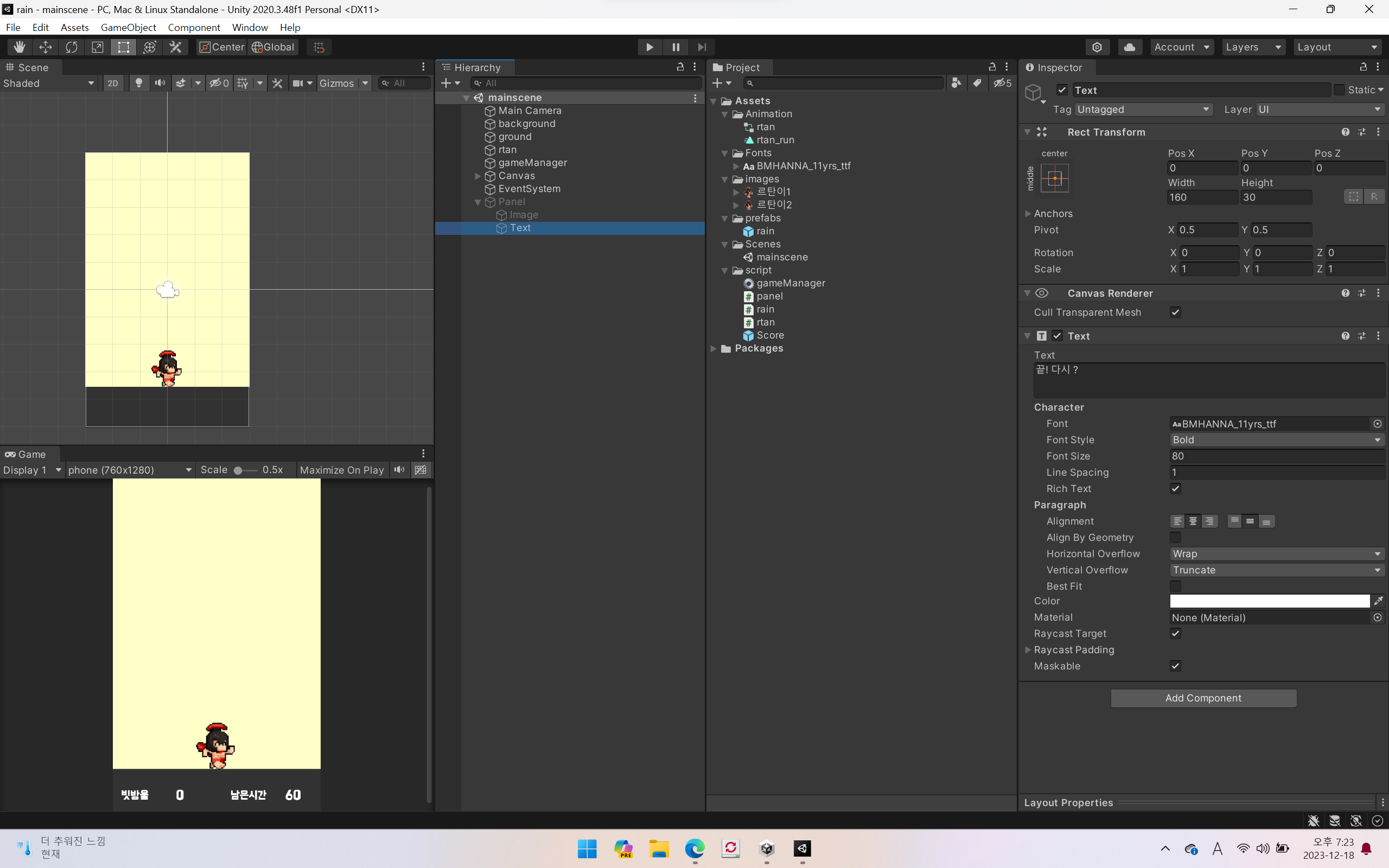Viewport: 1389px width, 868px height.
Task: Open Game aspect ratio dropdown
Action: tap(130, 470)
